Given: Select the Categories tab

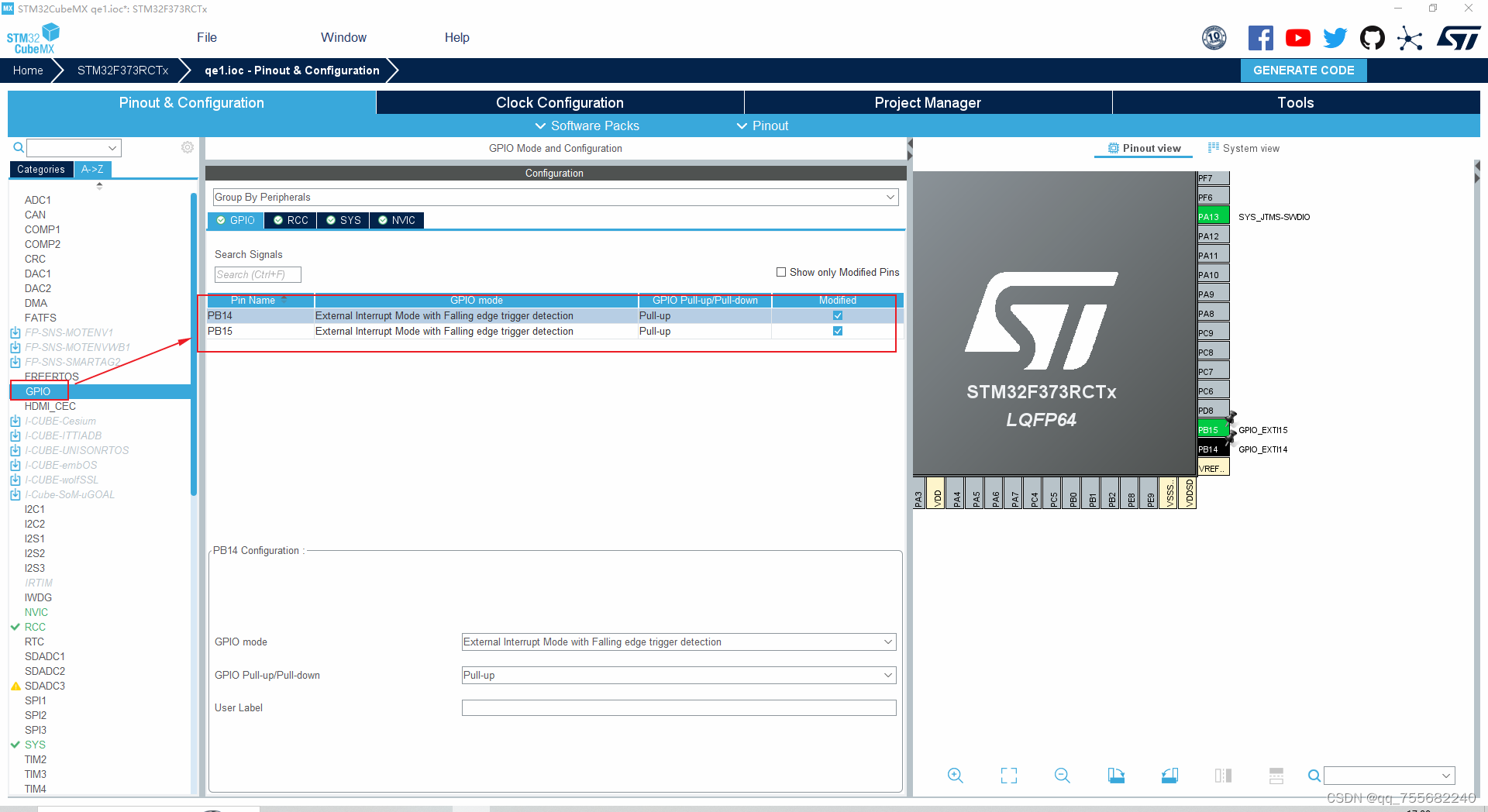Looking at the screenshot, I should click(x=41, y=169).
